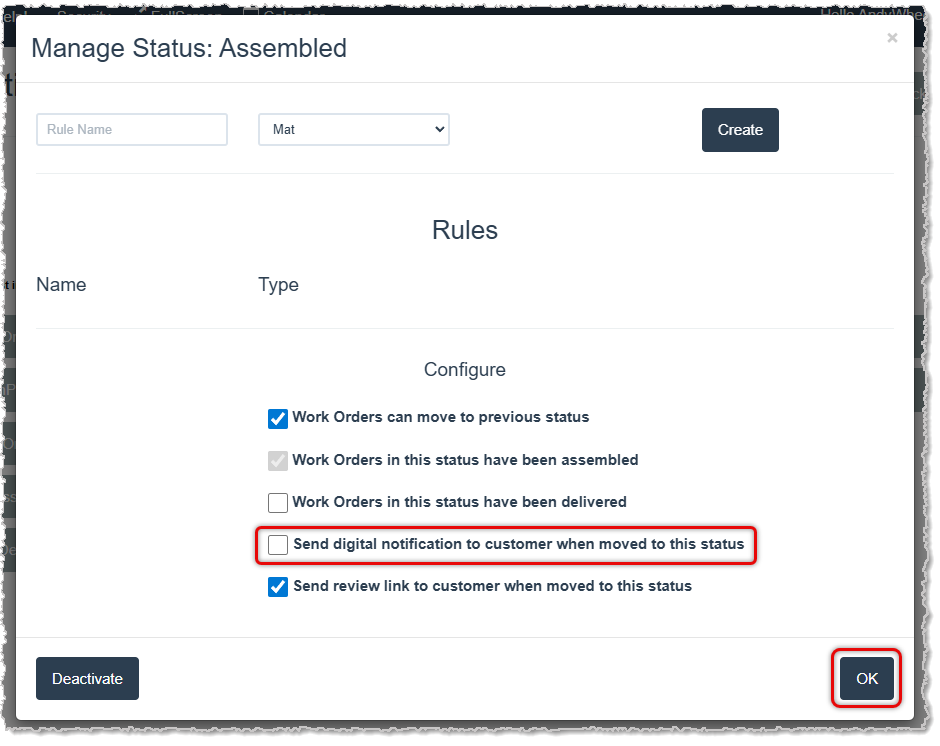Click inside the Rule Name text field

[131, 129]
